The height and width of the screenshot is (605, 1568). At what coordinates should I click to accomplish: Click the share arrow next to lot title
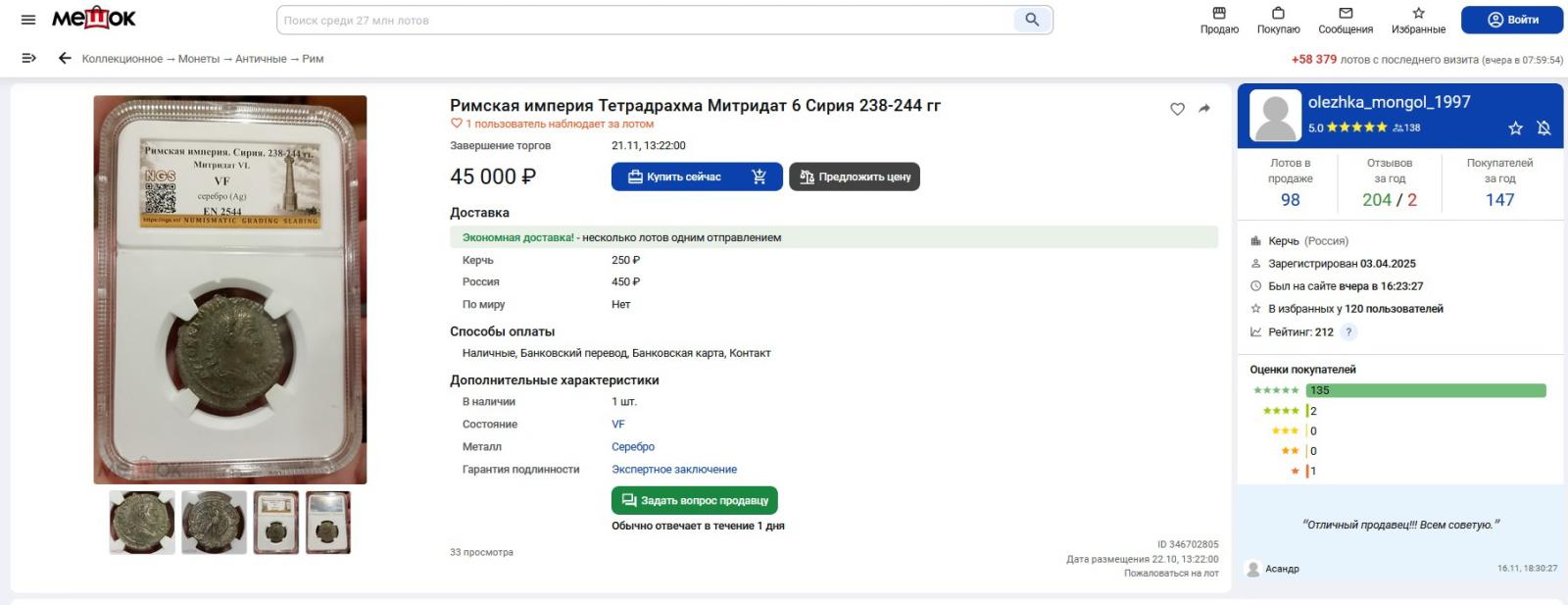pos(1204,109)
